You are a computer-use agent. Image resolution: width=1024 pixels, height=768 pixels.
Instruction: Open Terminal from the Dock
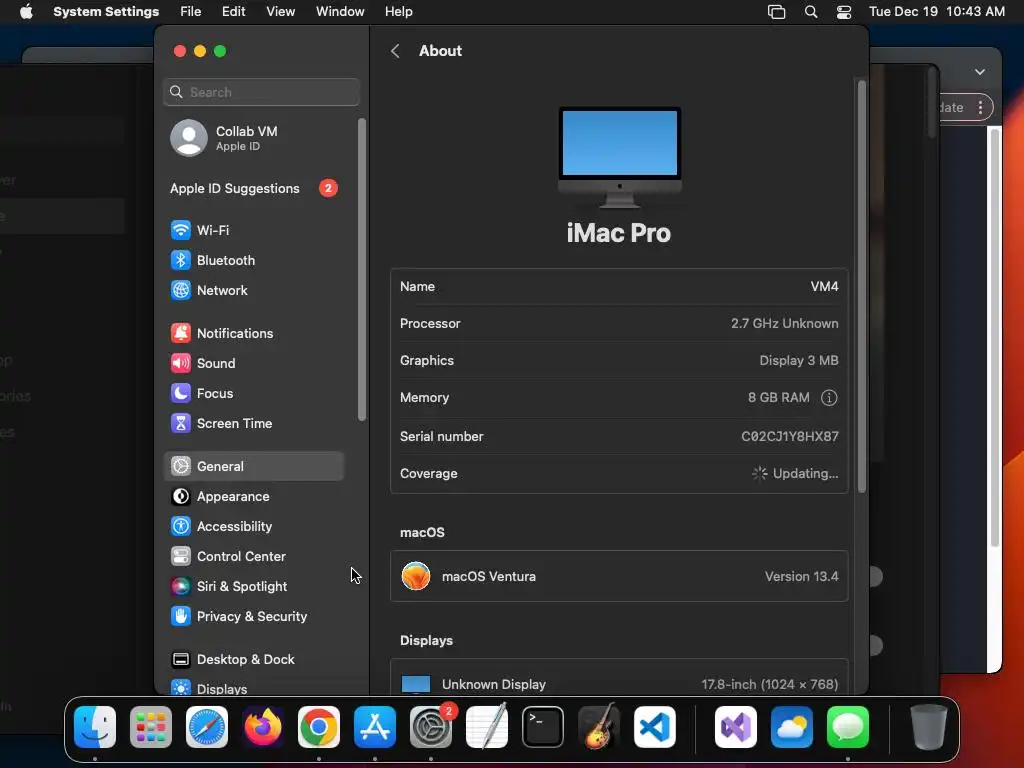tap(543, 727)
